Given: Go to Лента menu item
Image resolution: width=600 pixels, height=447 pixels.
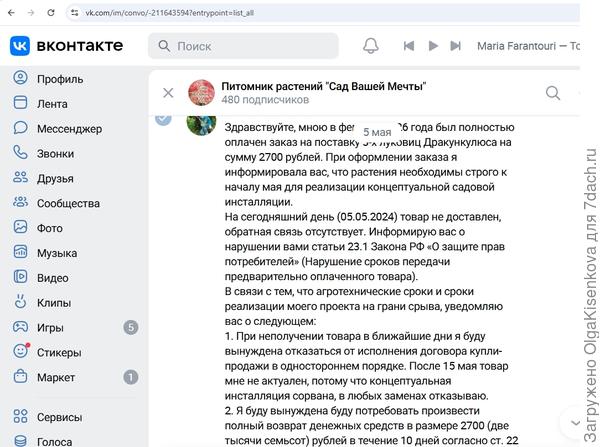Looking at the screenshot, I should coord(52,104).
